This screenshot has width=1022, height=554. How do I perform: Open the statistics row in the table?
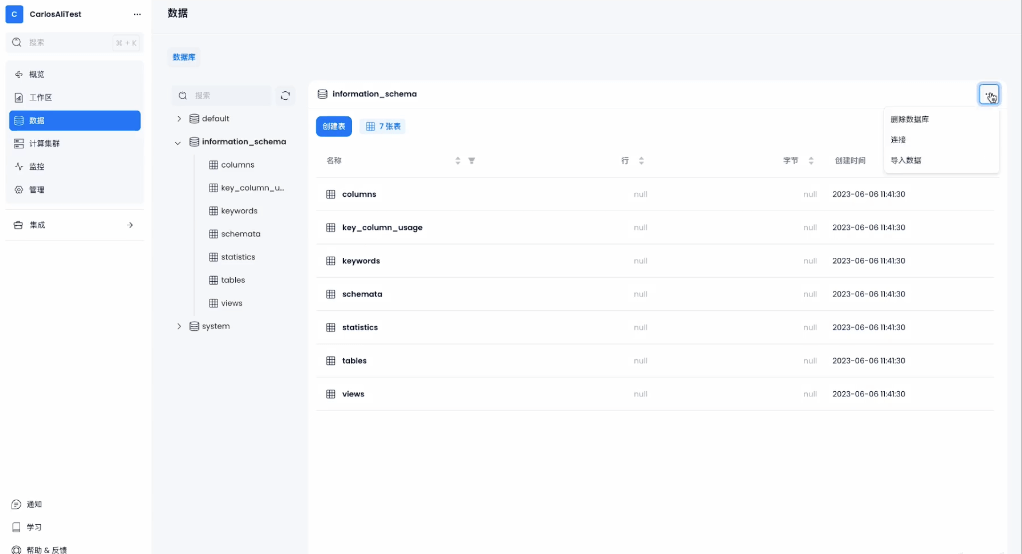pyautogui.click(x=655, y=327)
